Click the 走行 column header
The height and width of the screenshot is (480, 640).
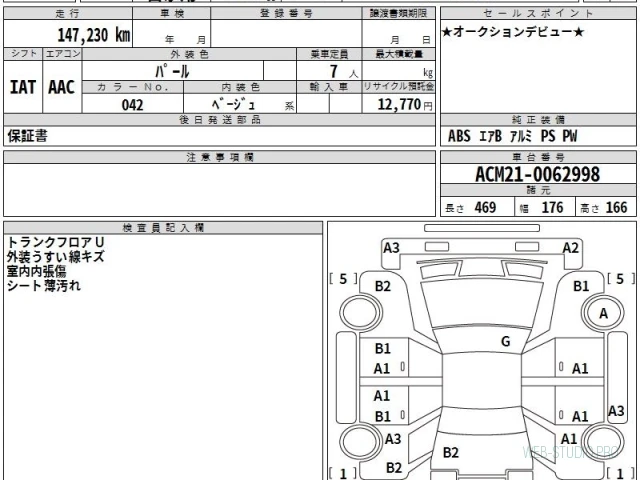tap(68, 13)
